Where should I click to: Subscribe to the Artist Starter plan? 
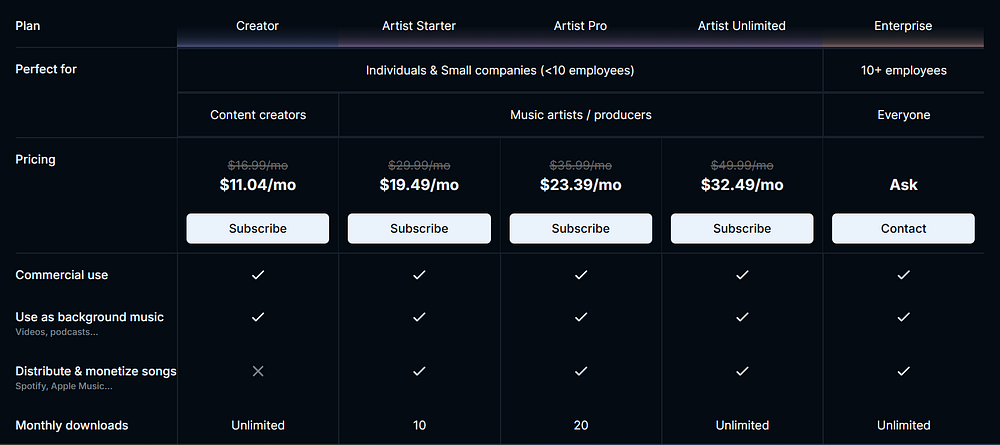click(x=419, y=228)
